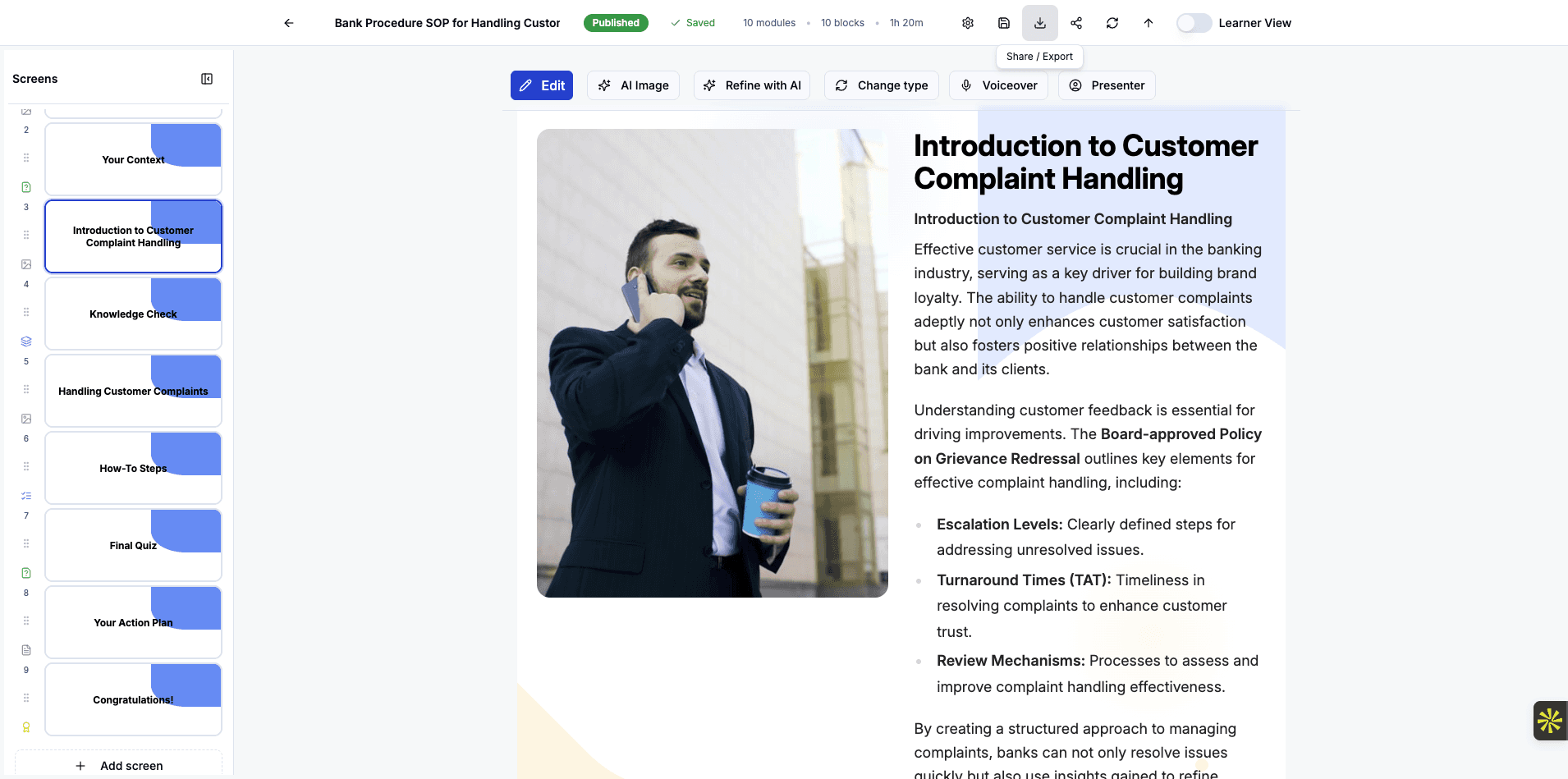This screenshot has width=1568, height=779.
Task: Select the Final Quiz screen
Action: tap(132, 545)
